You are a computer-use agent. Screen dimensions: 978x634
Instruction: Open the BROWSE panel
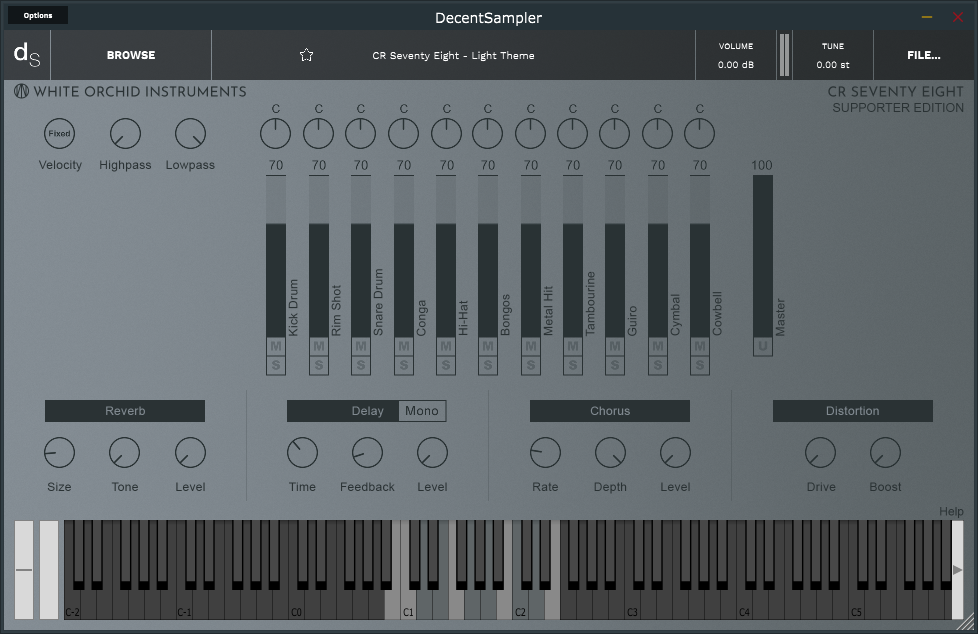click(131, 55)
